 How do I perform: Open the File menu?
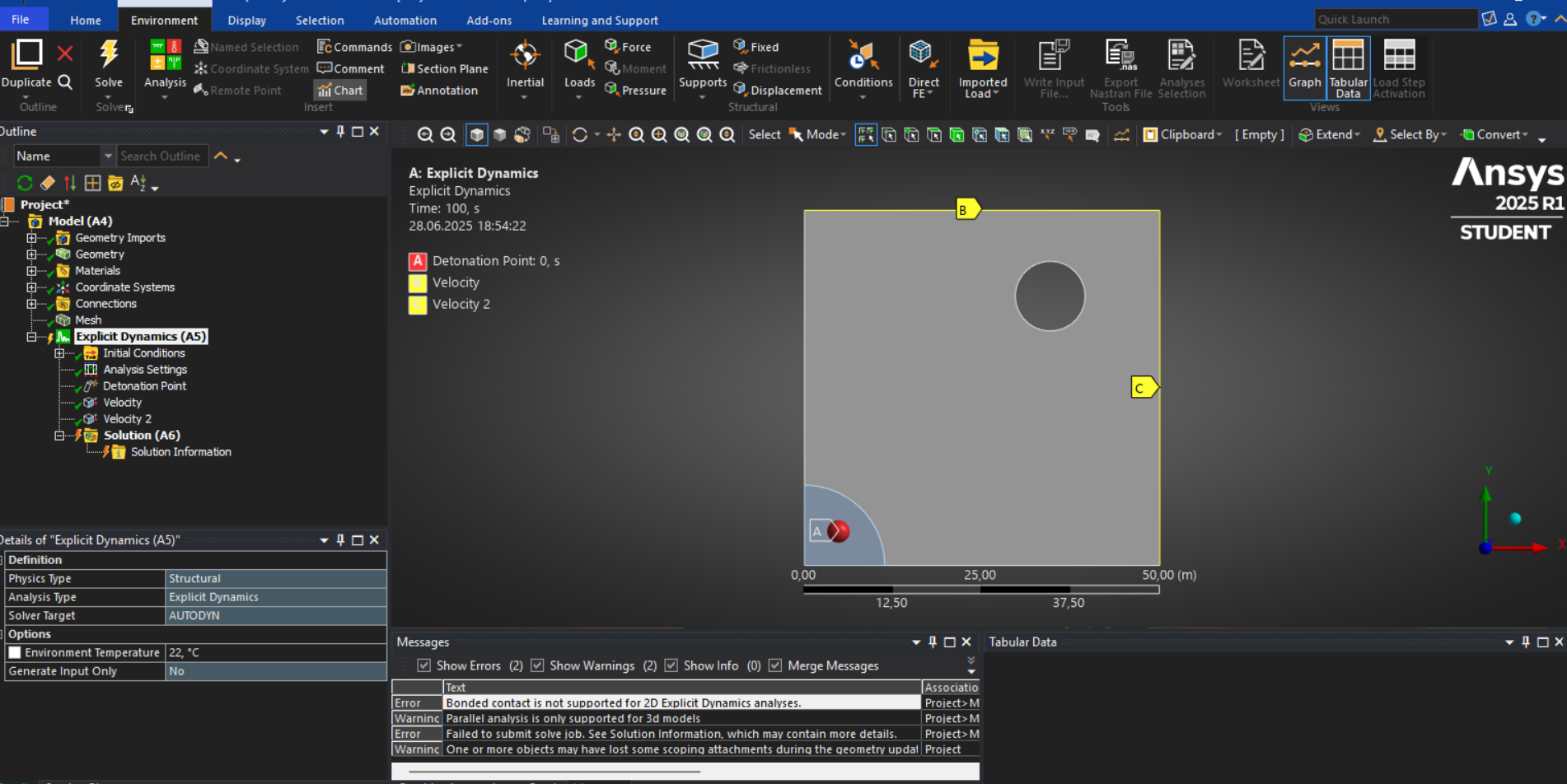click(21, 20)
